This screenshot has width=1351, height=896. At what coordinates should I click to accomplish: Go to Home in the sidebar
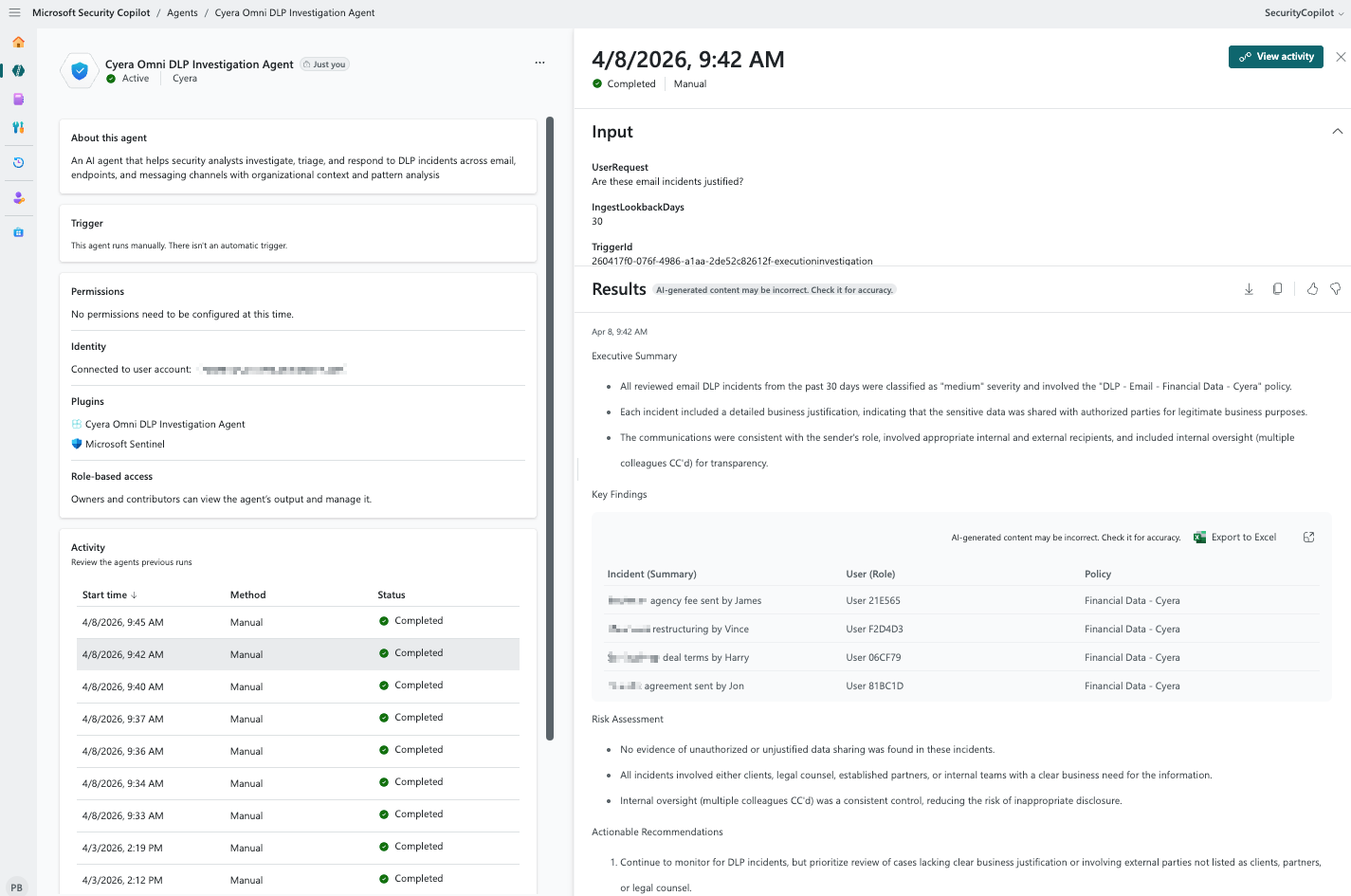(x=18, y=43)
